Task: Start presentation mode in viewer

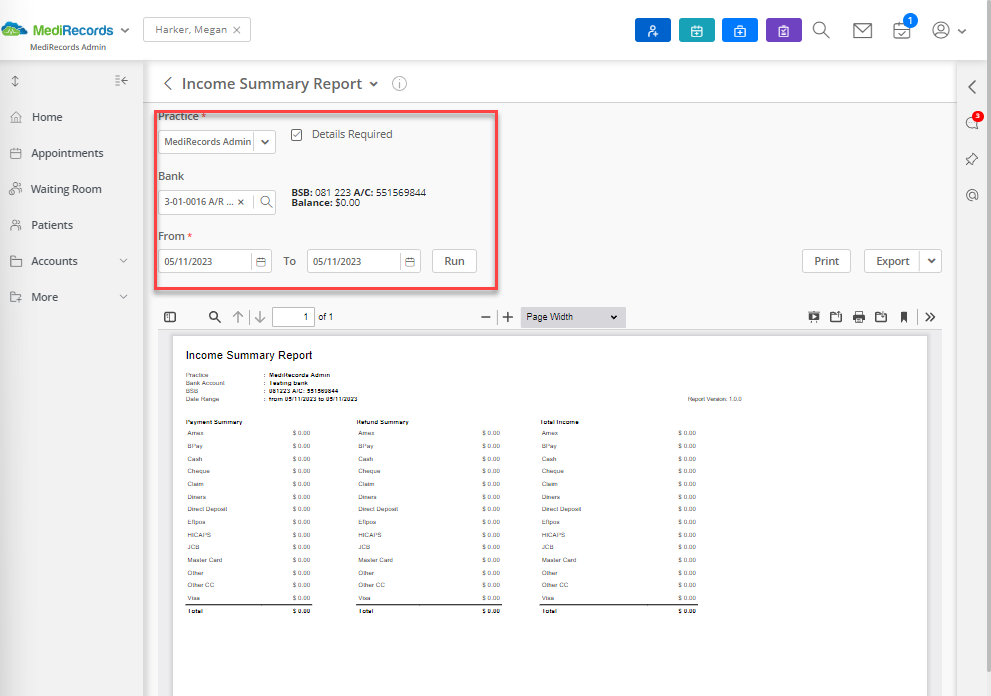Action: tap(814, 317)
